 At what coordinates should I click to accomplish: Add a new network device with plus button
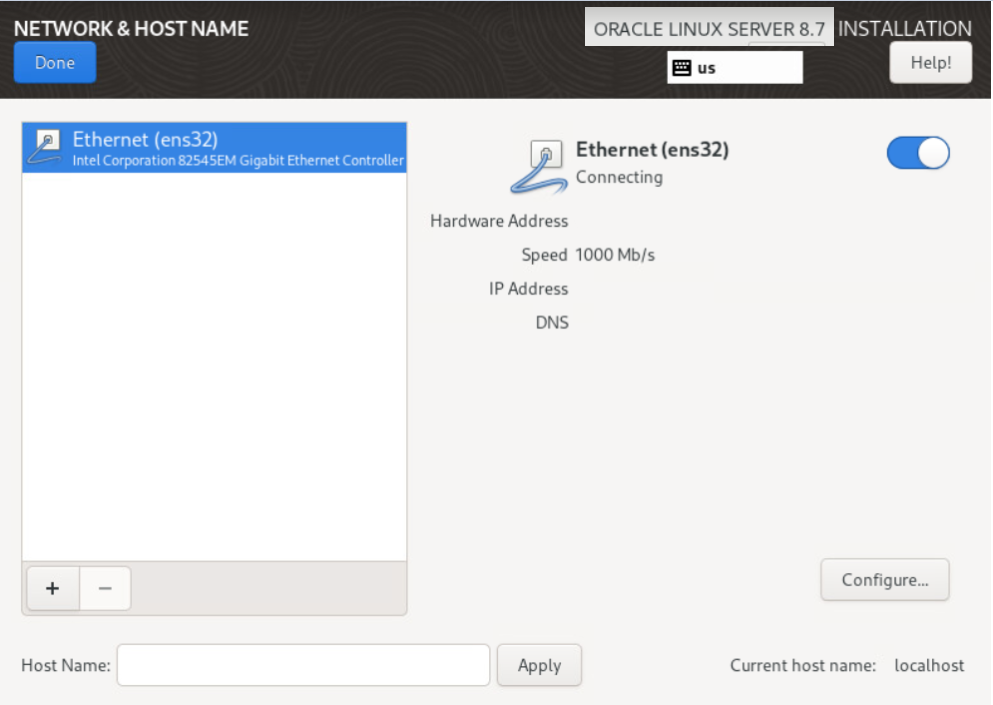(x=52, y=589)
